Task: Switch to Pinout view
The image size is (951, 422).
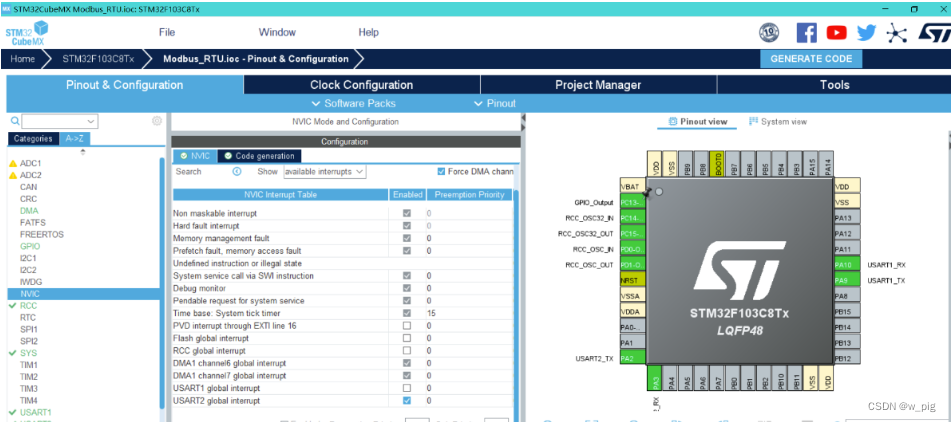Action: tap(697, 121)
